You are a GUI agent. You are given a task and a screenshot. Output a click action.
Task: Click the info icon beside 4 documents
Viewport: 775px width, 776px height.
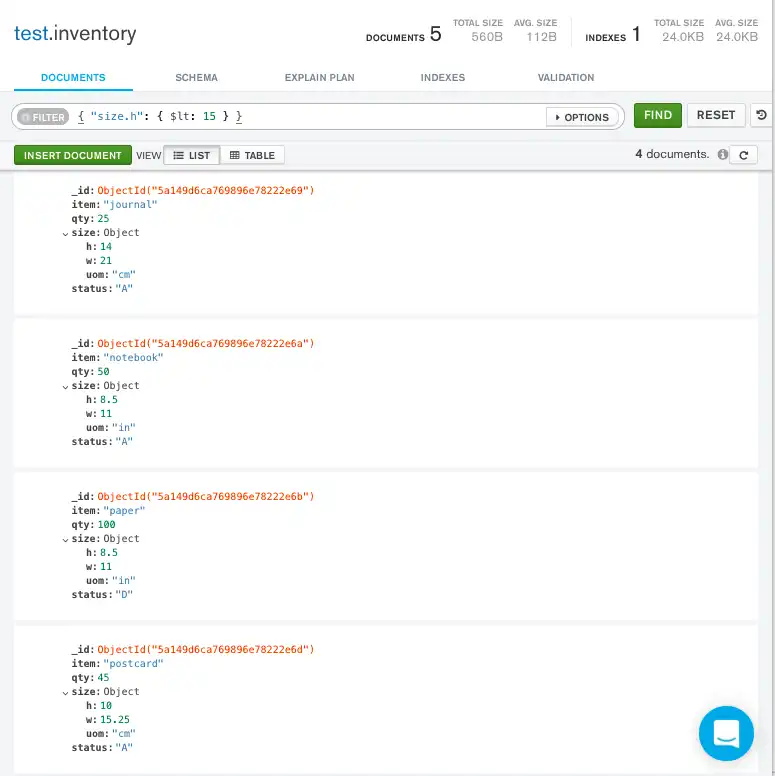(x=723, y=154)
